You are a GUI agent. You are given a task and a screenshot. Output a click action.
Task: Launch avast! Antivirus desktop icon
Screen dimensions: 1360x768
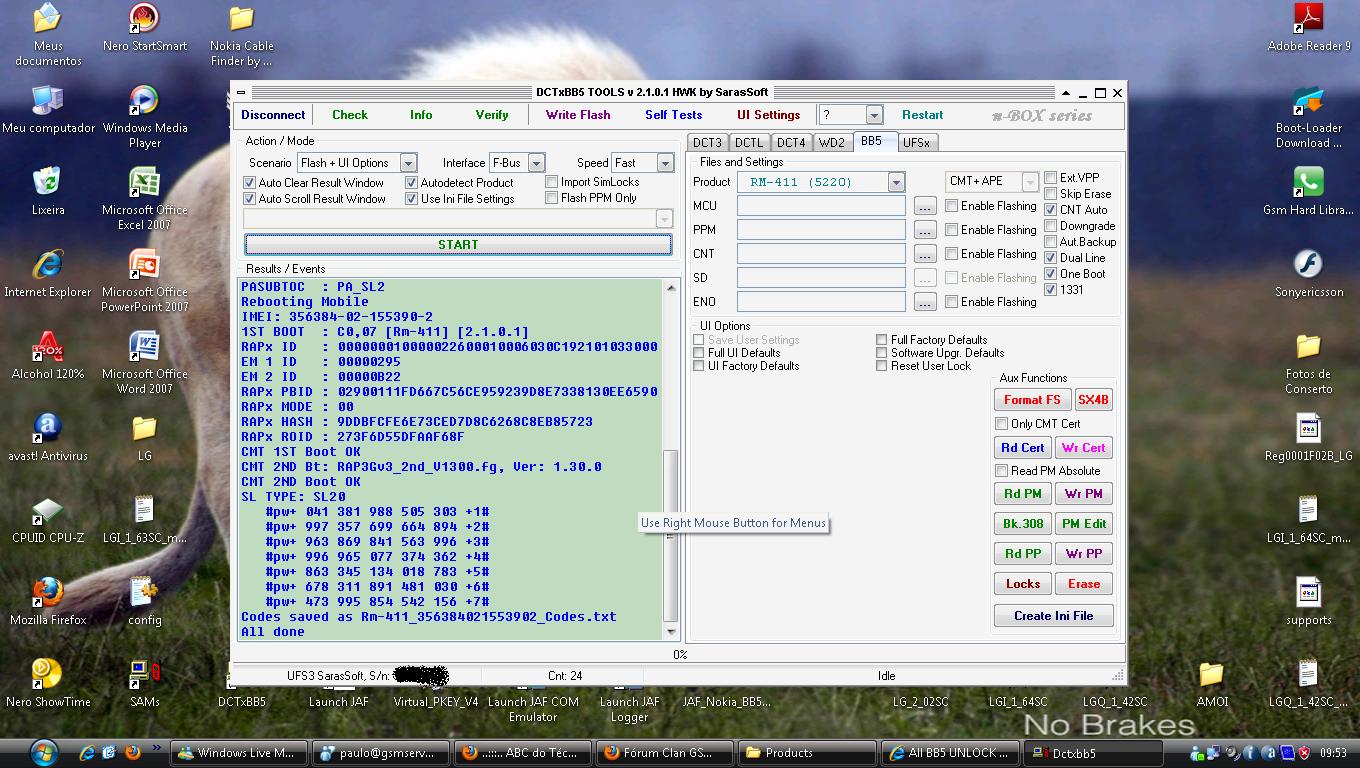(x=48, y=437)
